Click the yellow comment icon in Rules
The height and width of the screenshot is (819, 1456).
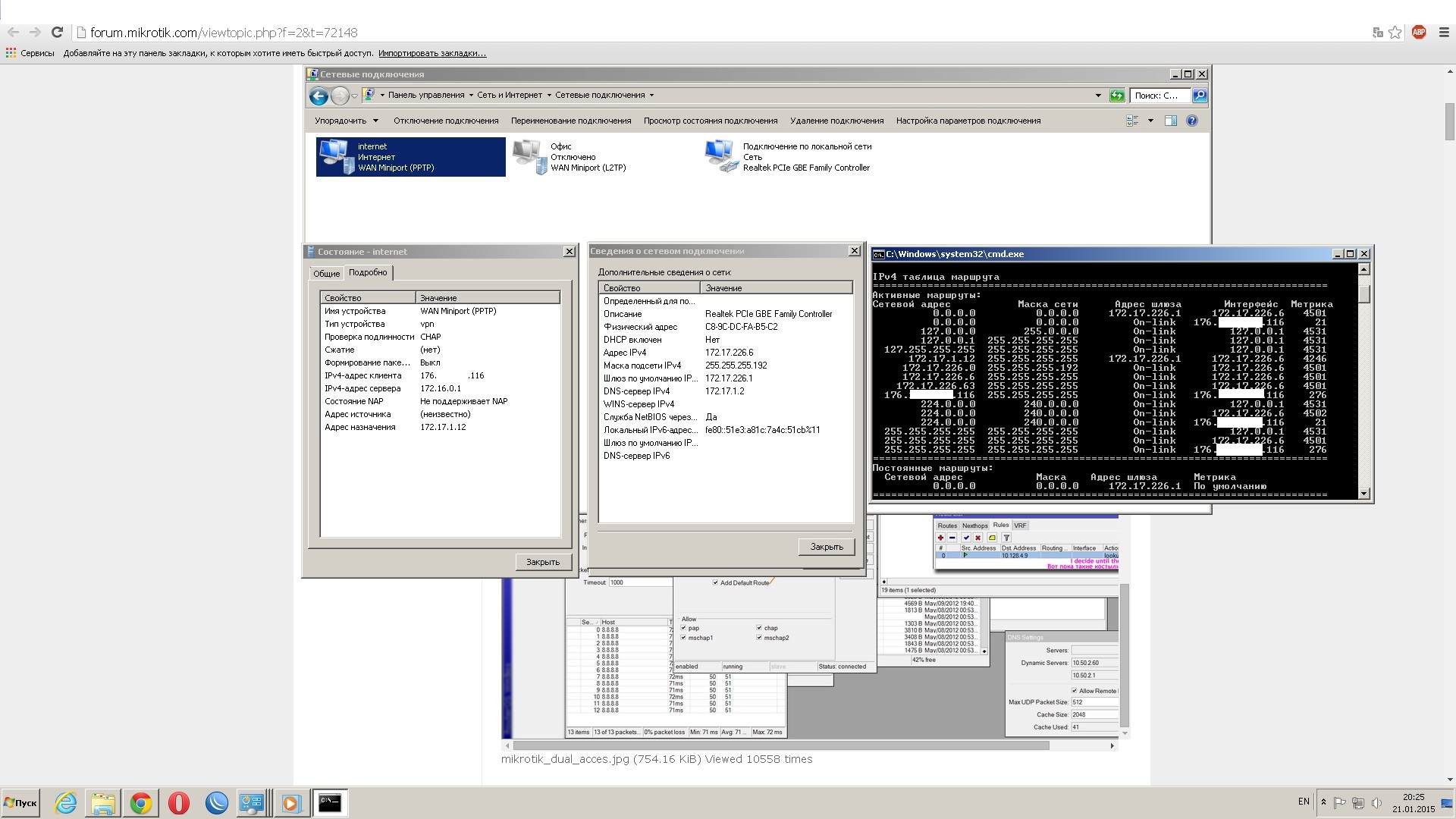pos(992,538)
